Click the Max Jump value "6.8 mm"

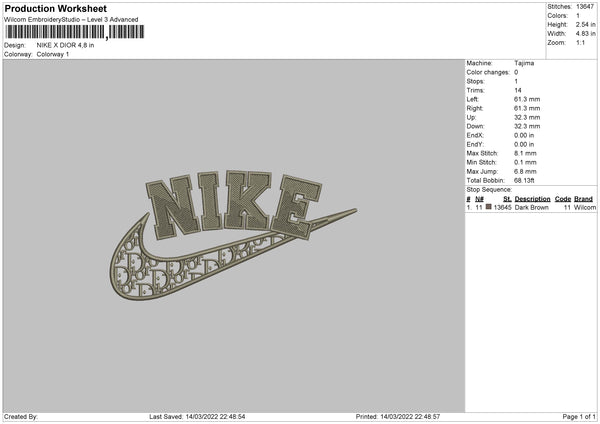(x=525, y=171)
